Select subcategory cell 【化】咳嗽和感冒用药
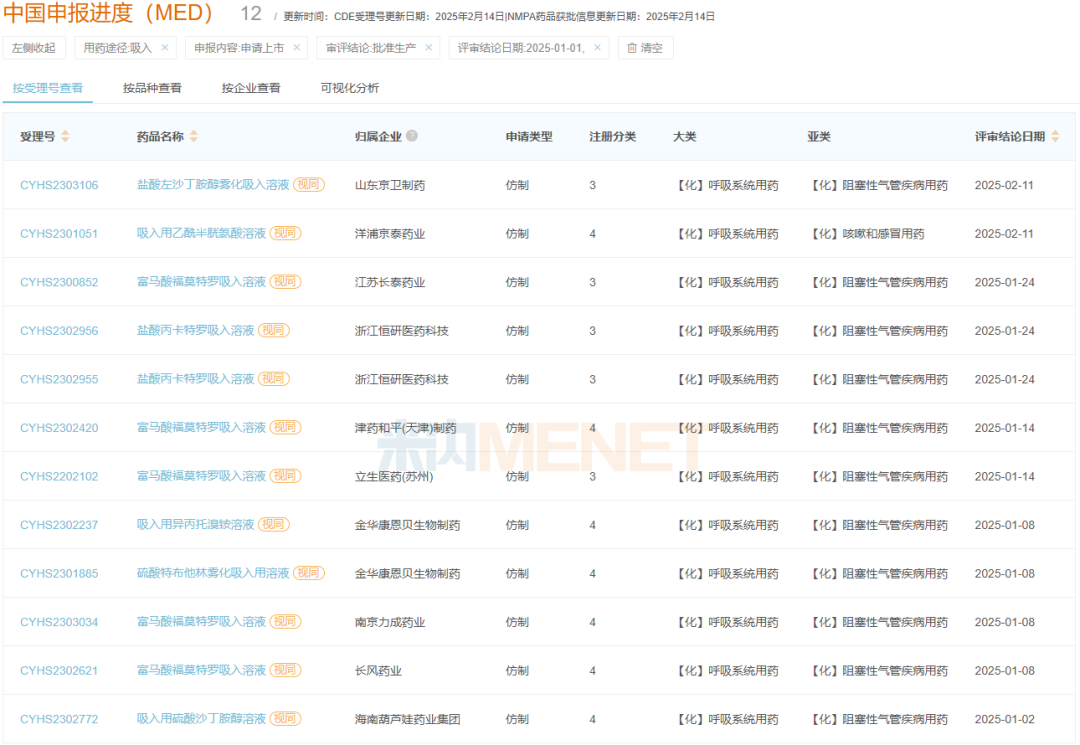This screenshot has width=1080, height=745. coord(866,234)
